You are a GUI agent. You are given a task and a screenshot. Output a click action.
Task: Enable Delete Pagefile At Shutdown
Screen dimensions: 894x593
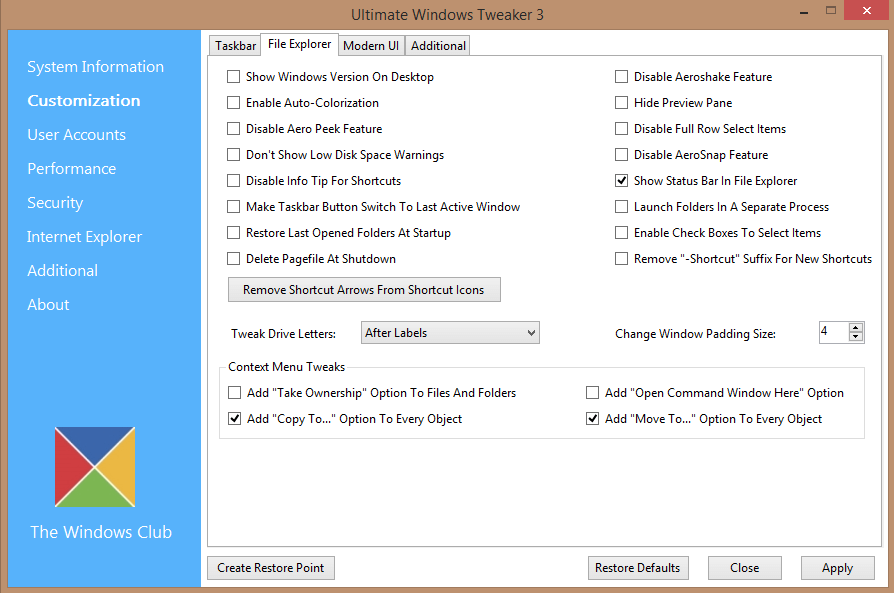(x=233, y=259)
